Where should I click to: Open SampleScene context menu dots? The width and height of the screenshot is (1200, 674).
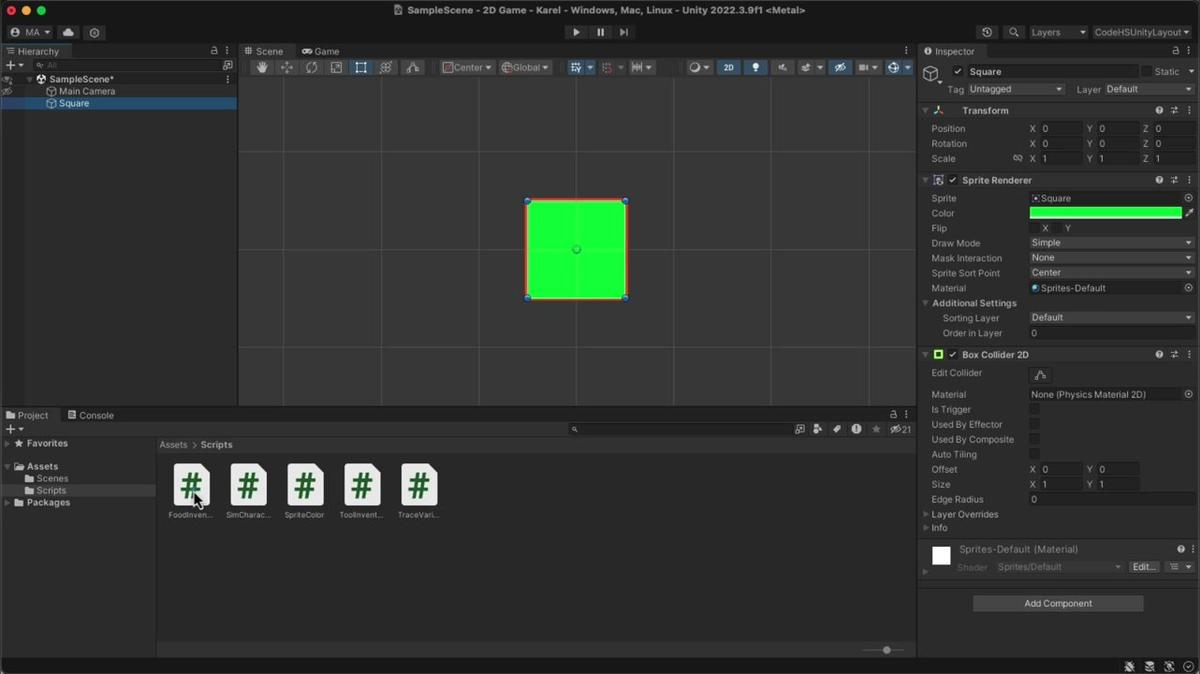(x=228, y=79)
